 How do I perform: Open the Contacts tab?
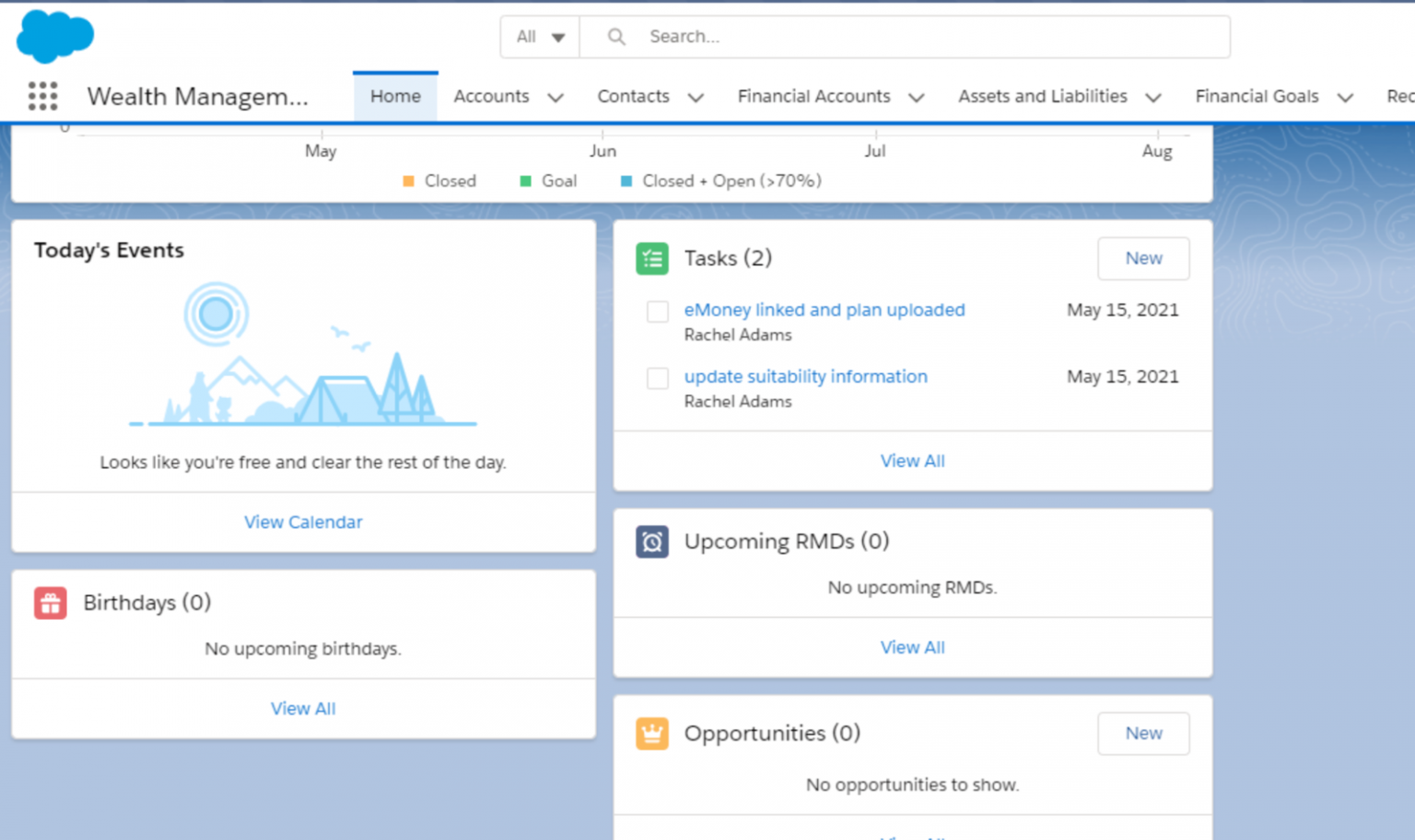point(633,96)
